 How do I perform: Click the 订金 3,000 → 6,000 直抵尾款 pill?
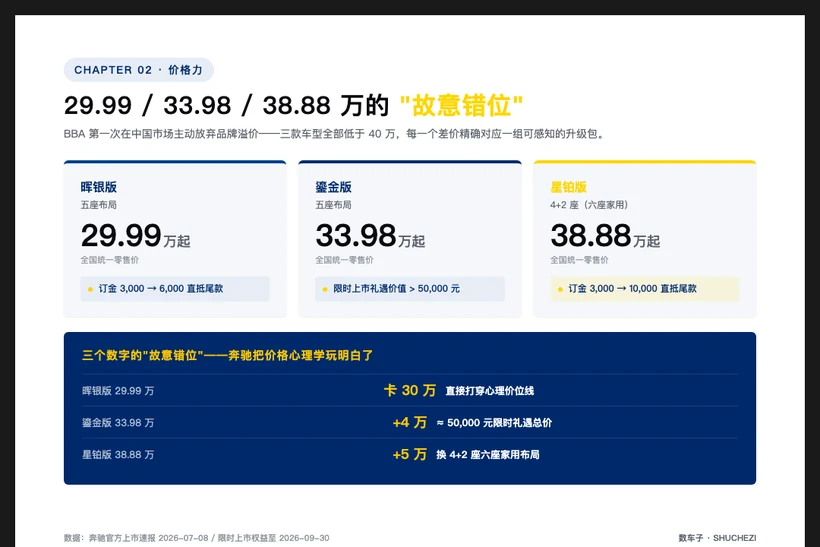pyautogui.click(x=175, y=289)
